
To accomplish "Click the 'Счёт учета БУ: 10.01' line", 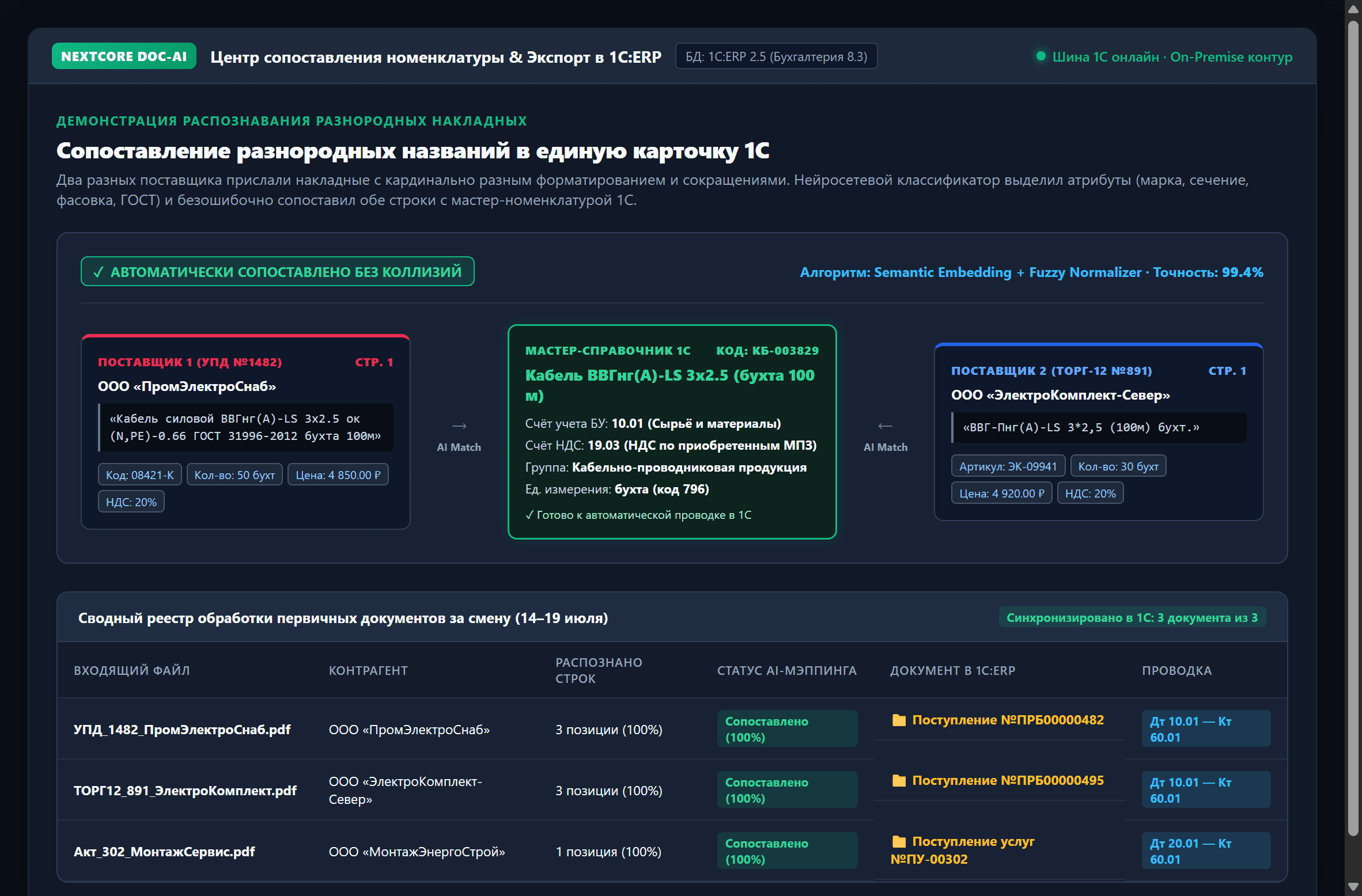I will (653, 423).
